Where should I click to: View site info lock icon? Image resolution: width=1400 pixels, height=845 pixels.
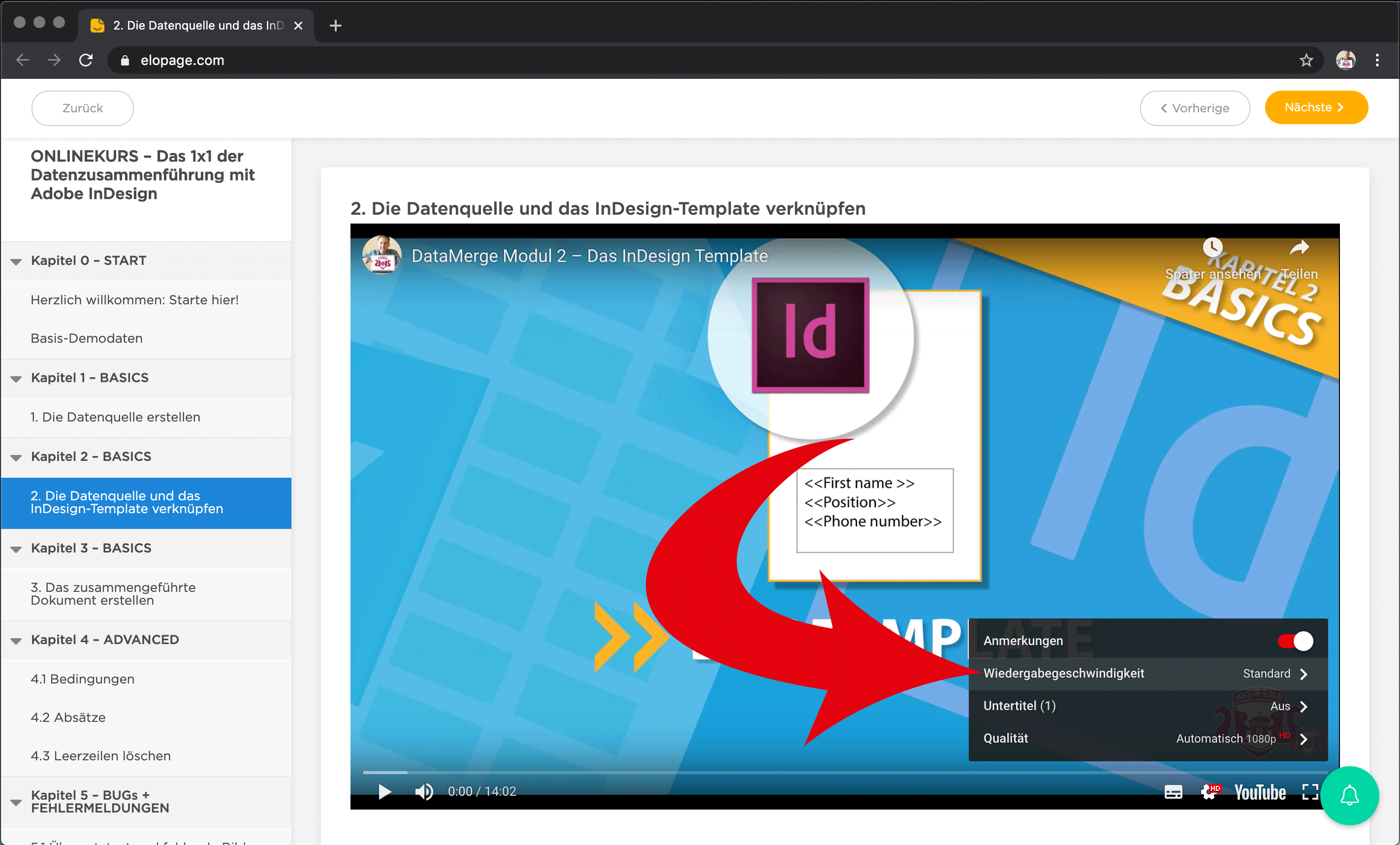click(x=125, y=60)
